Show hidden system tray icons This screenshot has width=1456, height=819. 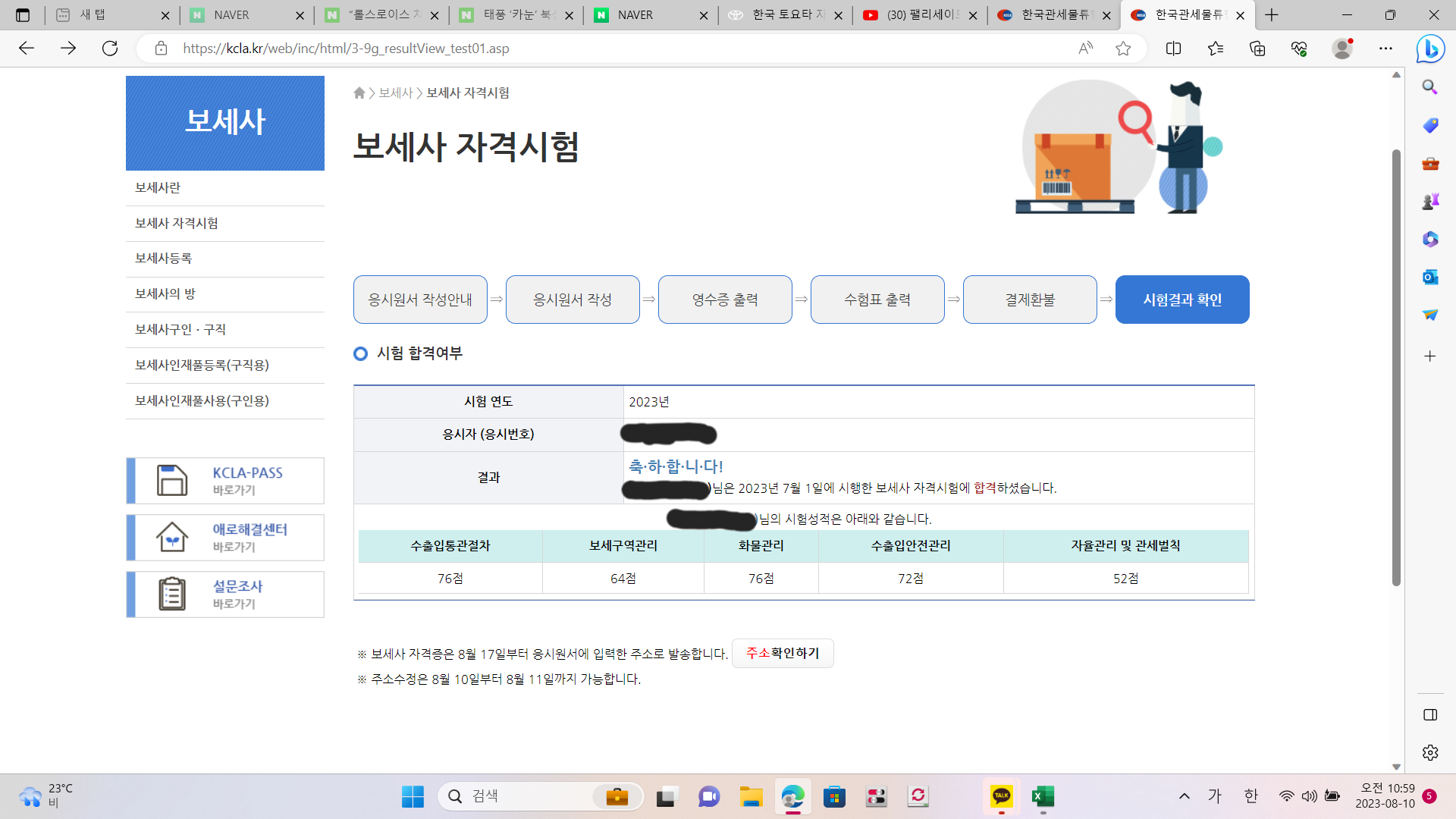pos(1184,796)
